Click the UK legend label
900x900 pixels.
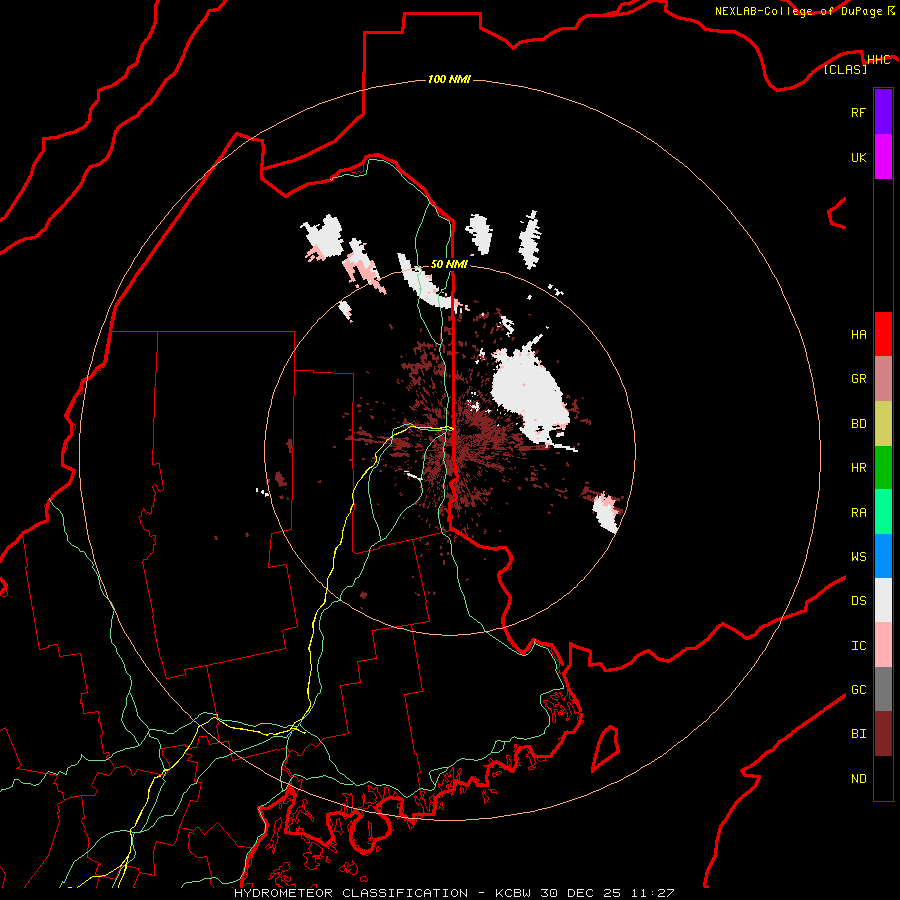858,157
